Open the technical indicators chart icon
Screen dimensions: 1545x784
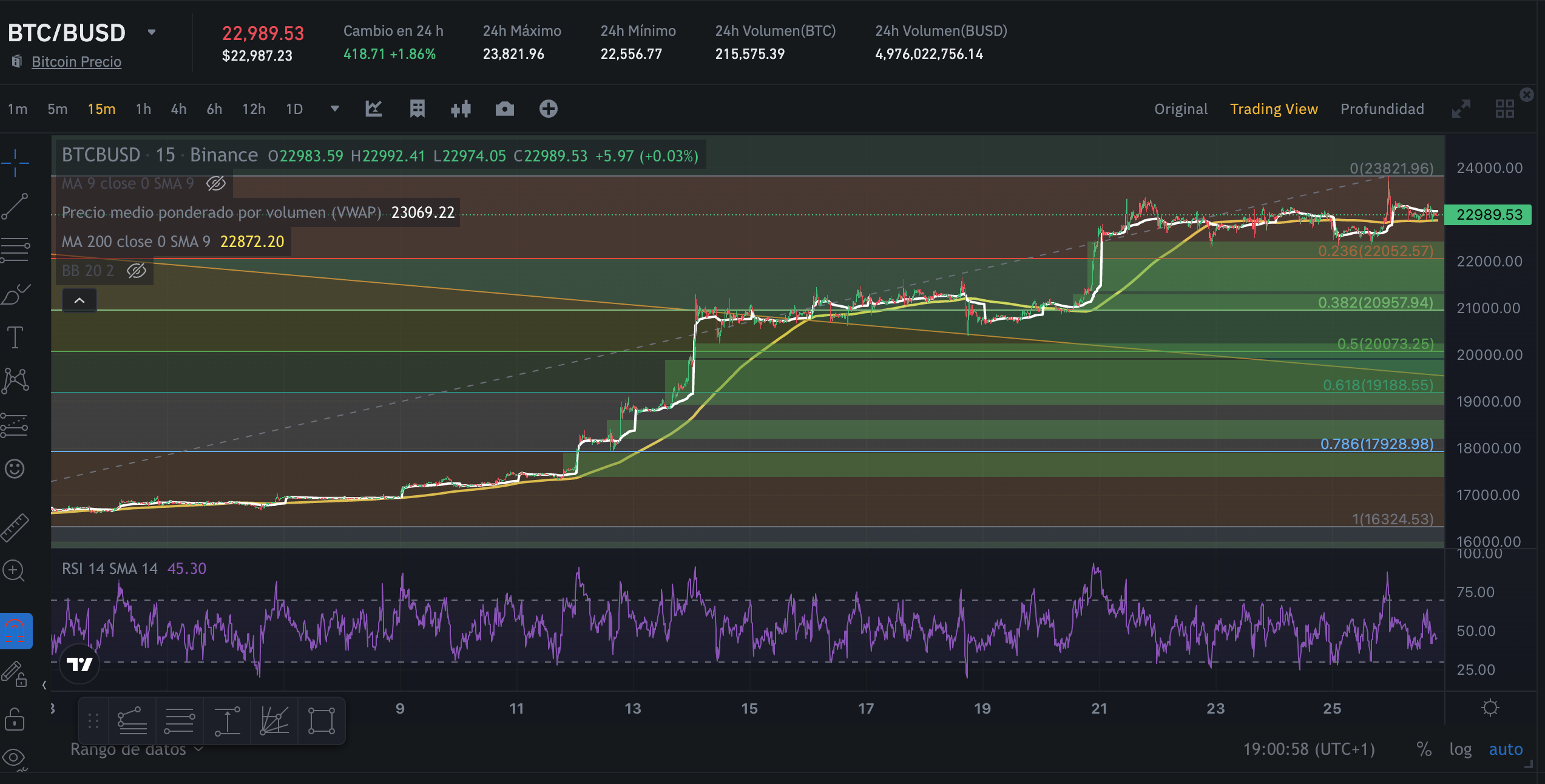click(374, 109)
